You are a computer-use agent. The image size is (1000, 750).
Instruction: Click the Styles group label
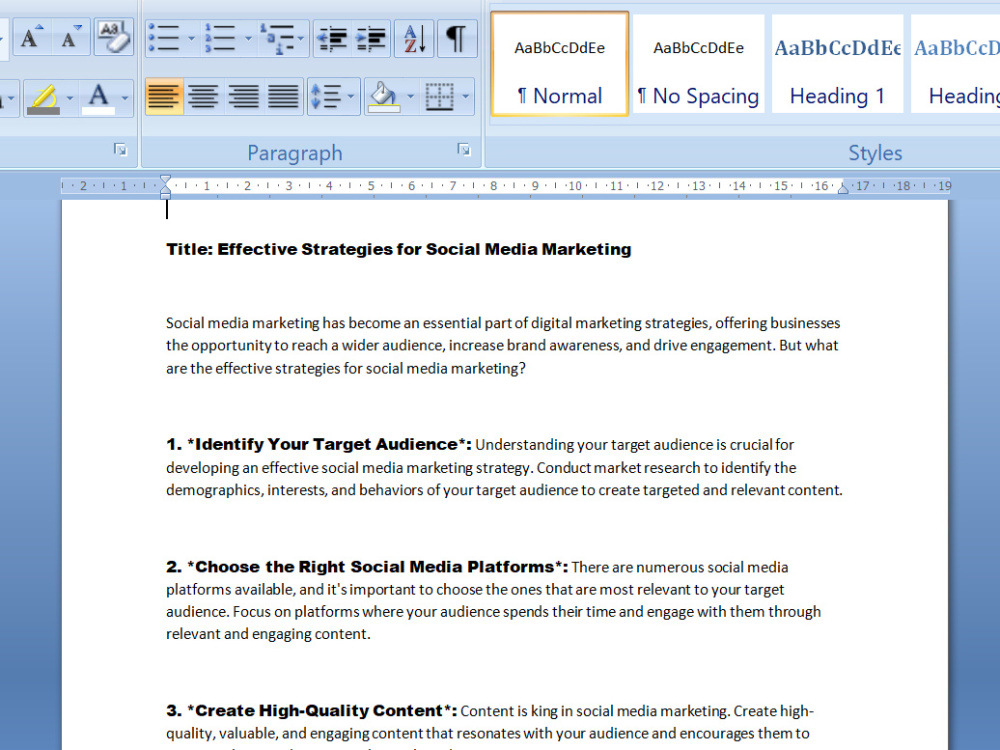click(x=875, y=153)
